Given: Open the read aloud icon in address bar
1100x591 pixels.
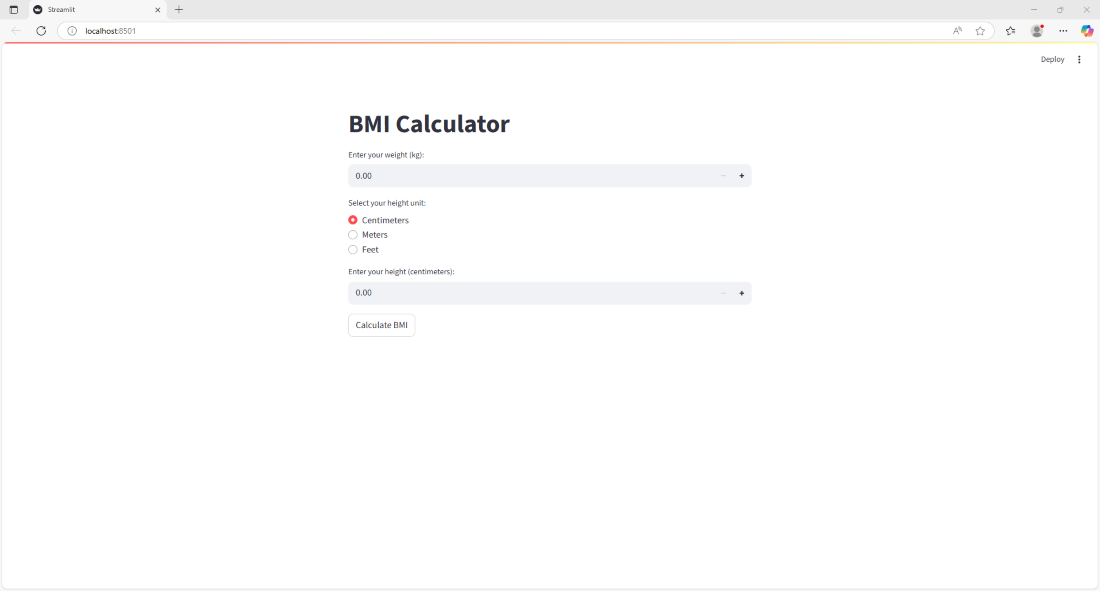Looking at the screenshot, I should [x=957, y=31].
